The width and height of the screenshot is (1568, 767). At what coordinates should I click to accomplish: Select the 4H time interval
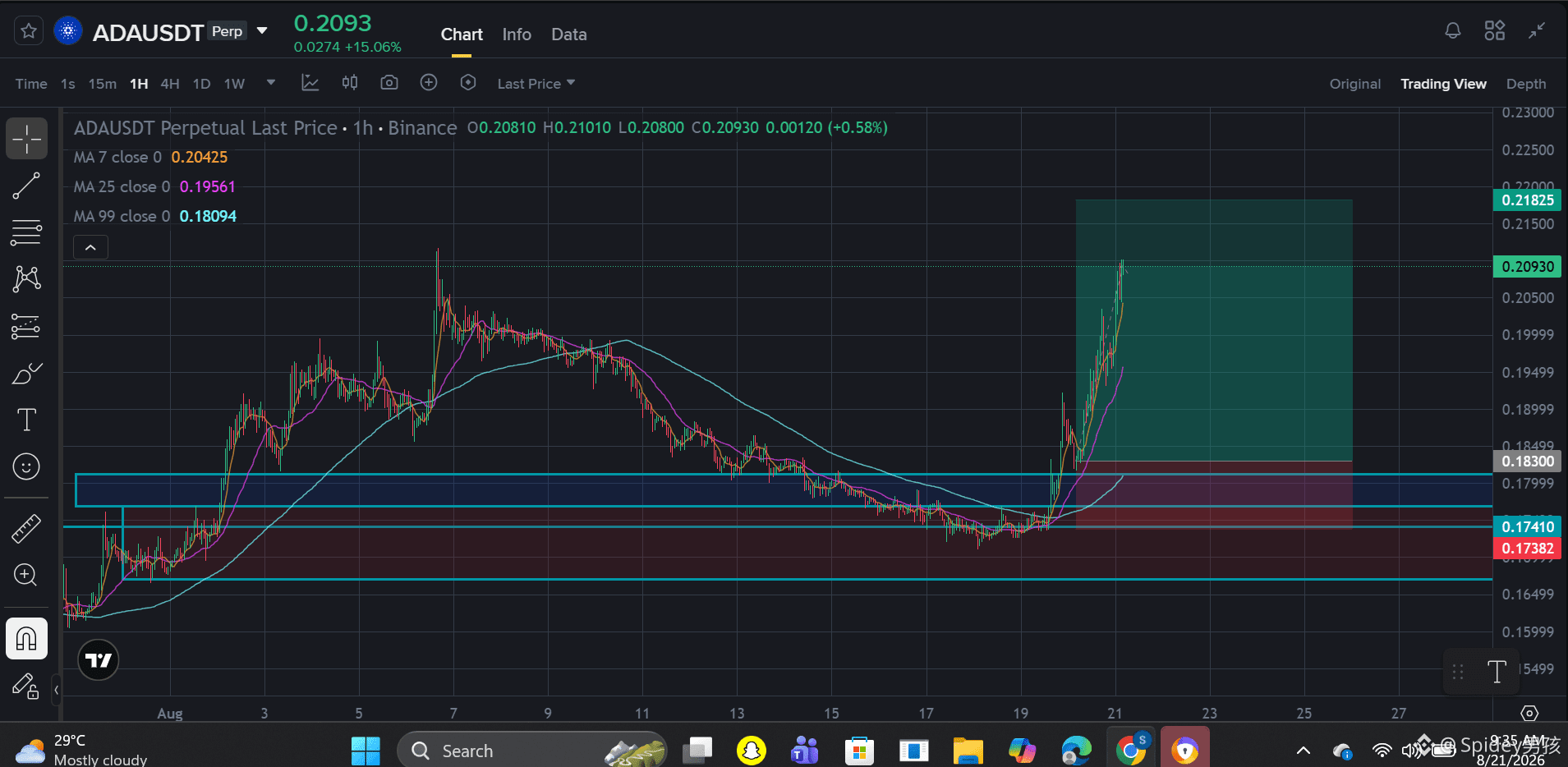[x=170, y=84]
